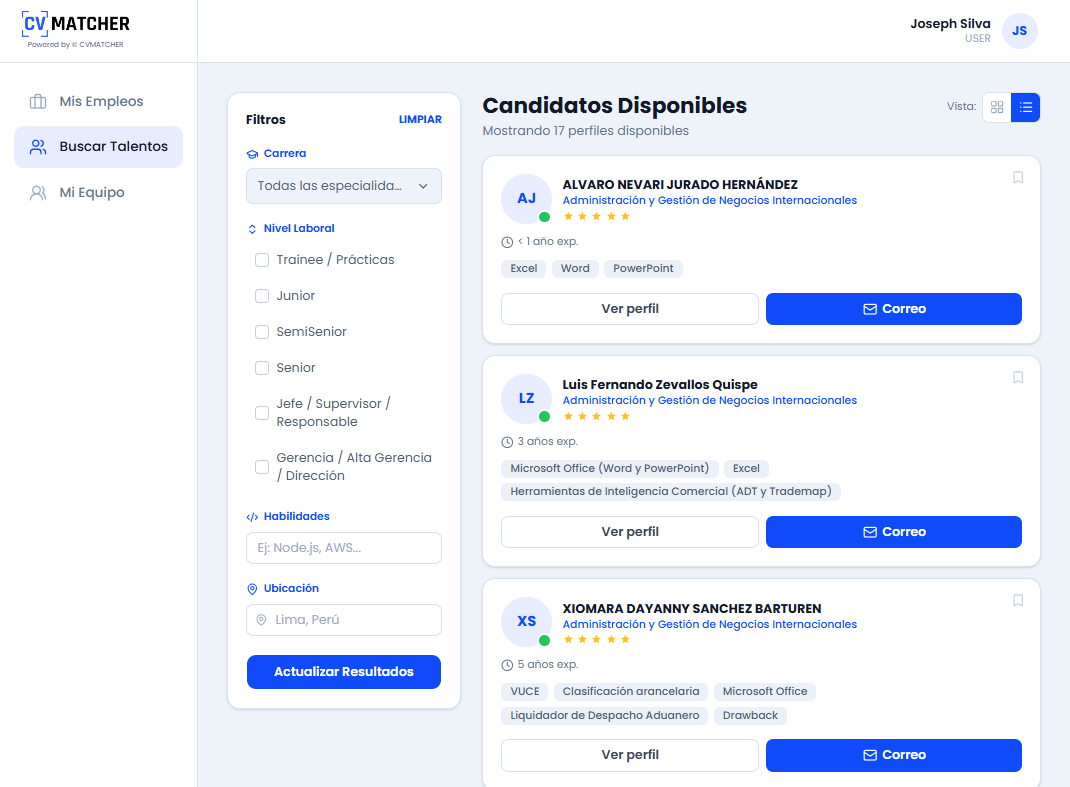The height and width of the screenshot is (787, 1070).
Task: Click Mis Empleos briefcase icon
Action: tap(38, 102)
